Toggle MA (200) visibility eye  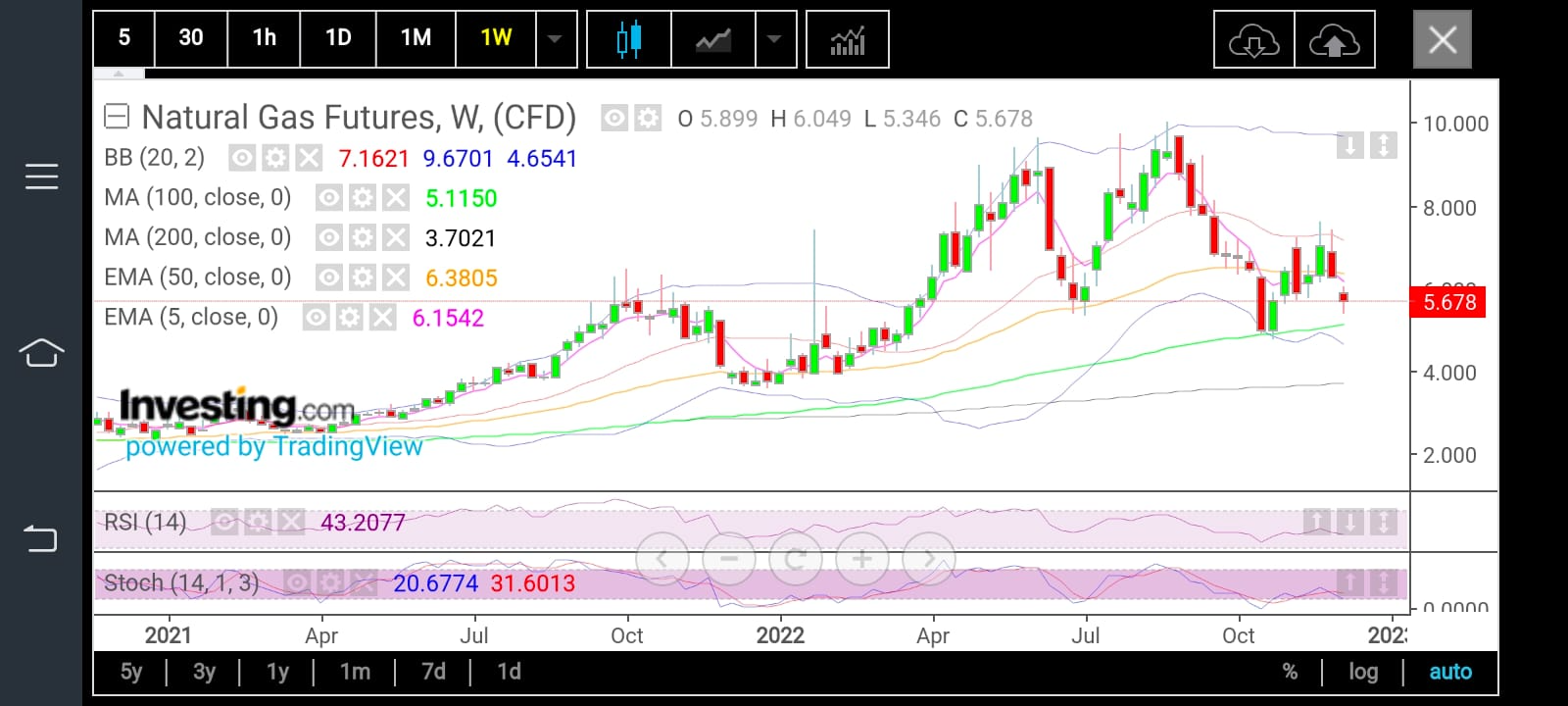[x=329, y=238]
